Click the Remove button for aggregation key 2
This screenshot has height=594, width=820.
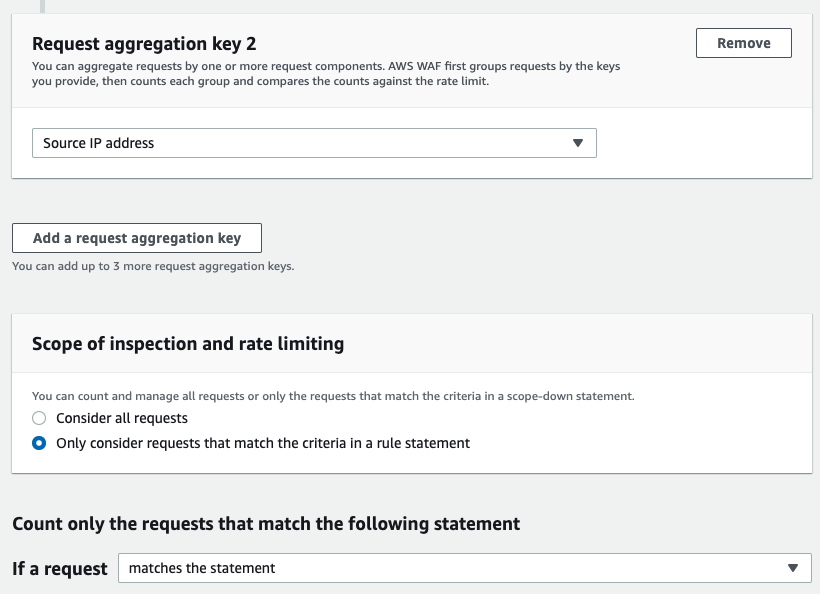(743, 43)
